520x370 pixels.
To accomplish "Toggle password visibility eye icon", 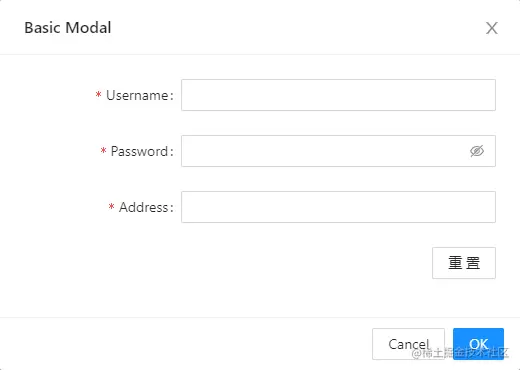I will click(x=477, y=151).
